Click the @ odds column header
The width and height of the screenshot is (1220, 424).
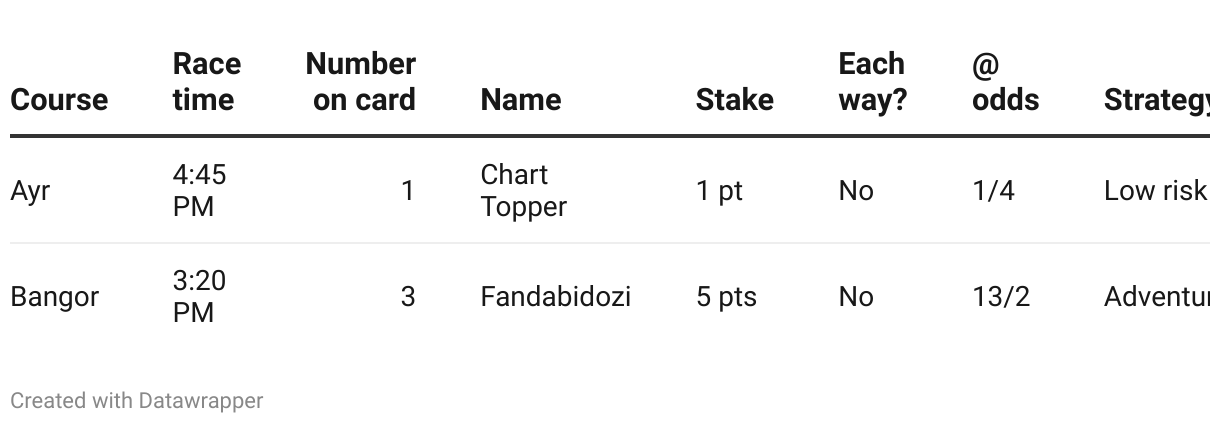(1005, 82)
